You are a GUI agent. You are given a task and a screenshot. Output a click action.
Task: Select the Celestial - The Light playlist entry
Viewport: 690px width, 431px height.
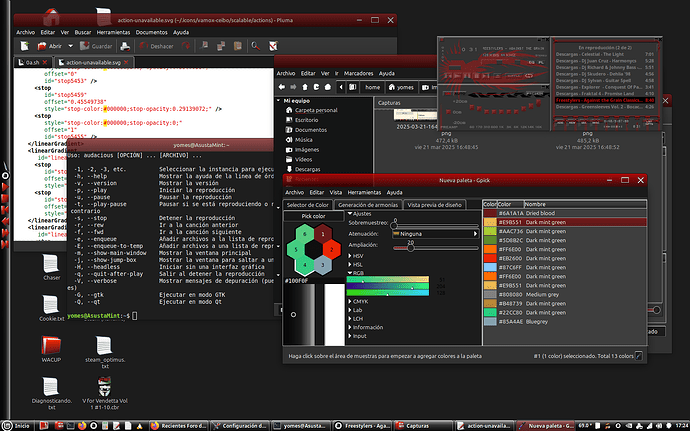coord(605,54)
